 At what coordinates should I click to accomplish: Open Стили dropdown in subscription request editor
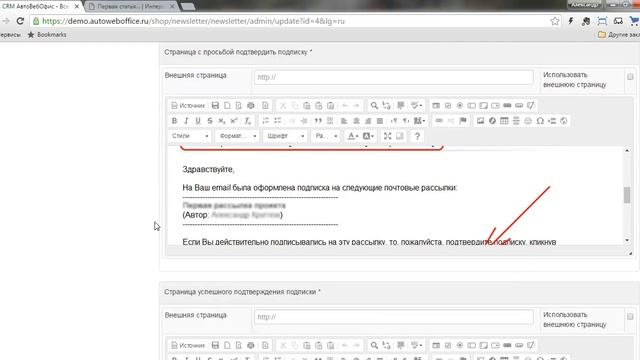click(190, 136)
